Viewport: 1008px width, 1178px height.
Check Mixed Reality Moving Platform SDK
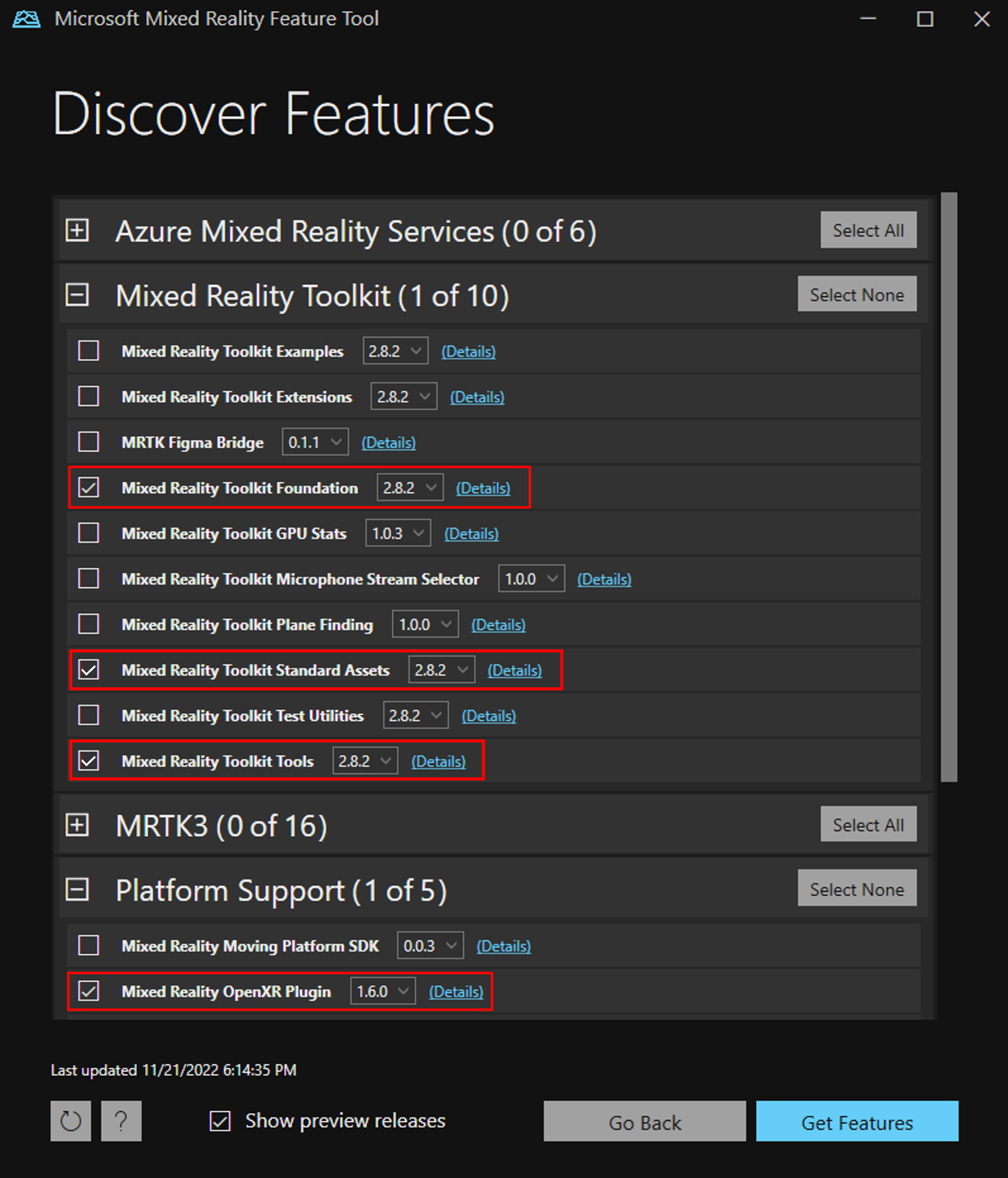click(88, 945)
